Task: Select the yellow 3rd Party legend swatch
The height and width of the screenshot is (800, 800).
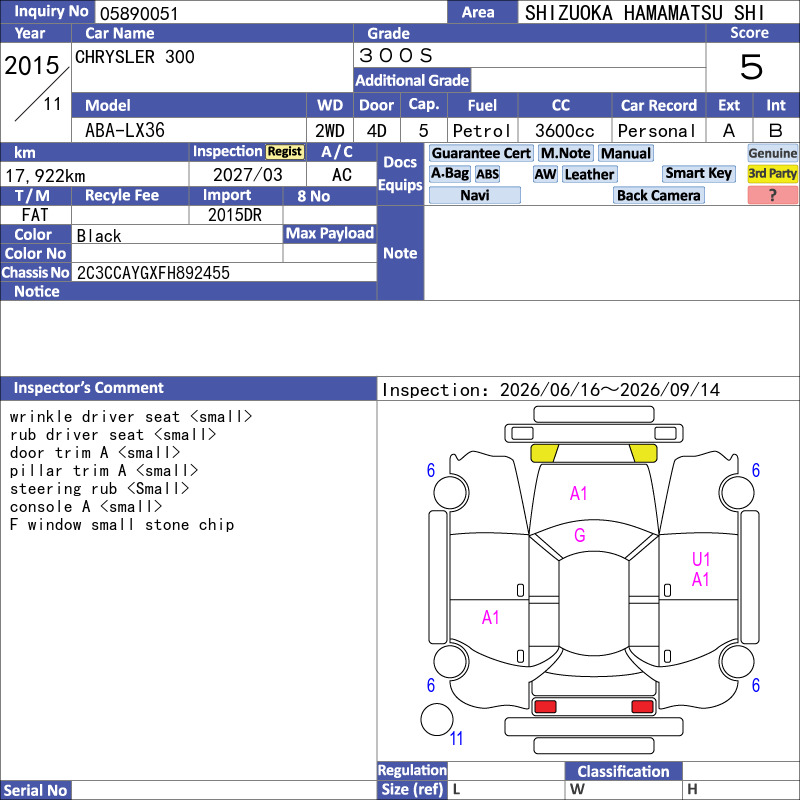Action: 772,173
